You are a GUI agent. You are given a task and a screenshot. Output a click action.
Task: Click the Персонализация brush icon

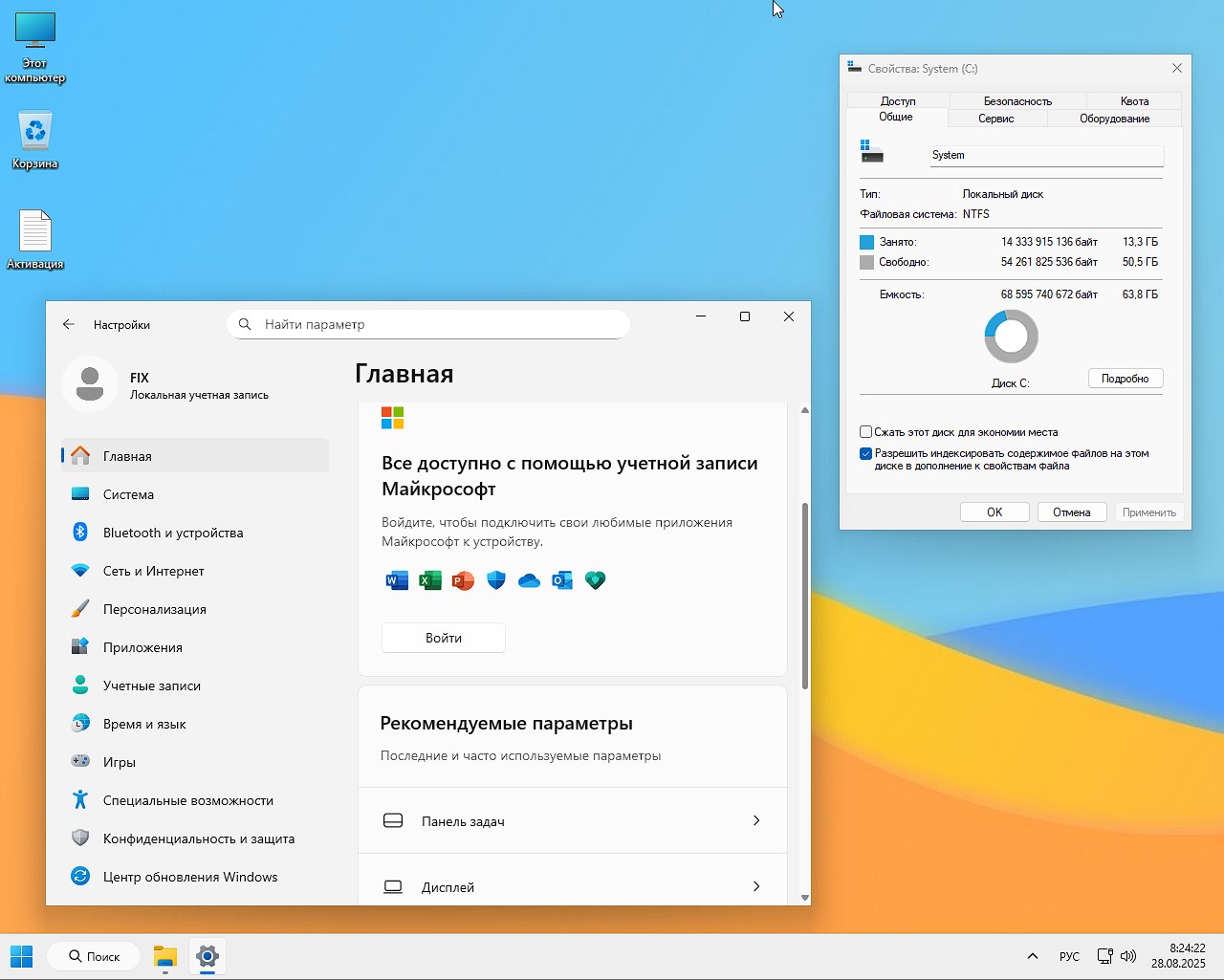tap(80, 609)
